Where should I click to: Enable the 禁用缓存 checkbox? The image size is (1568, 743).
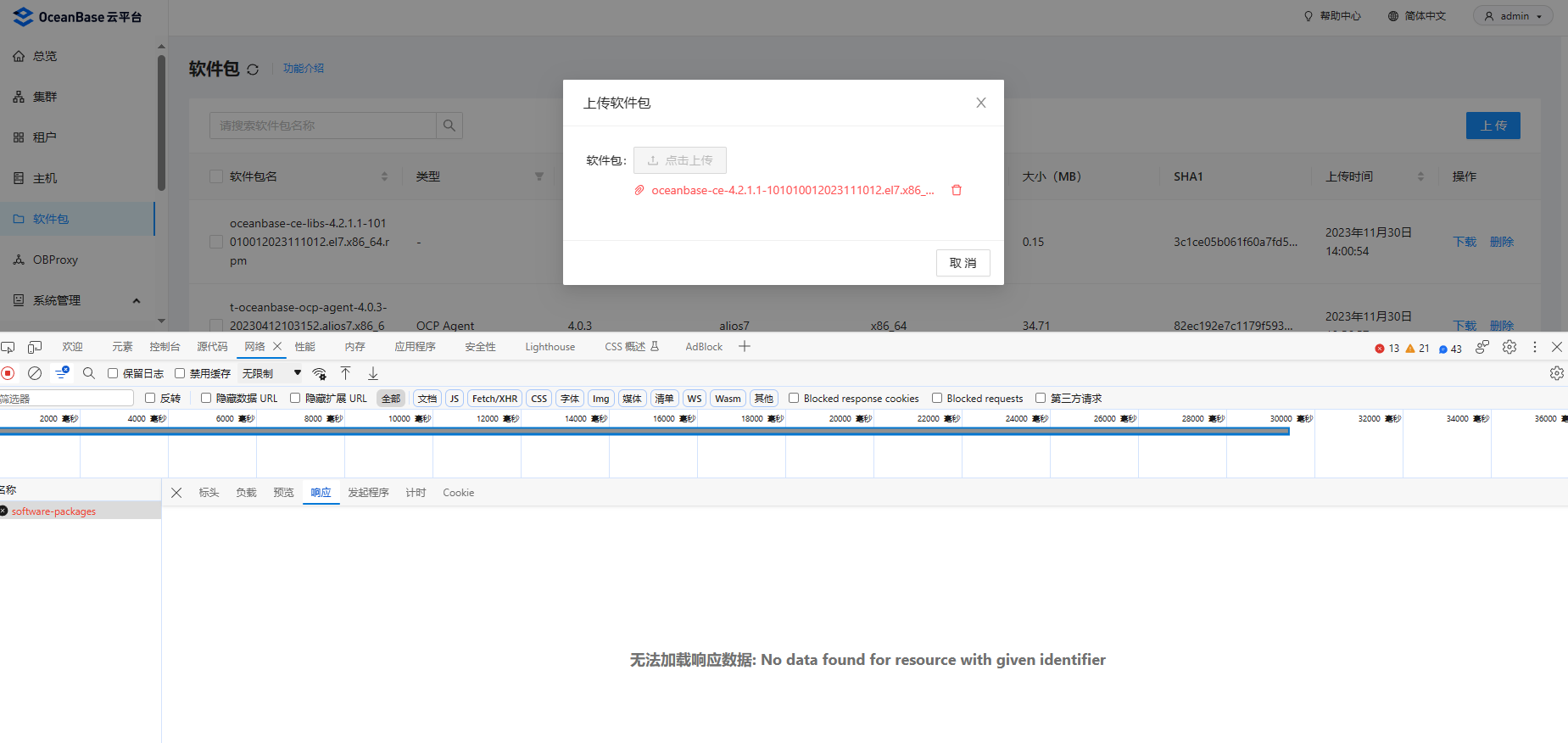pyautogui.click(x=180, y=373)
